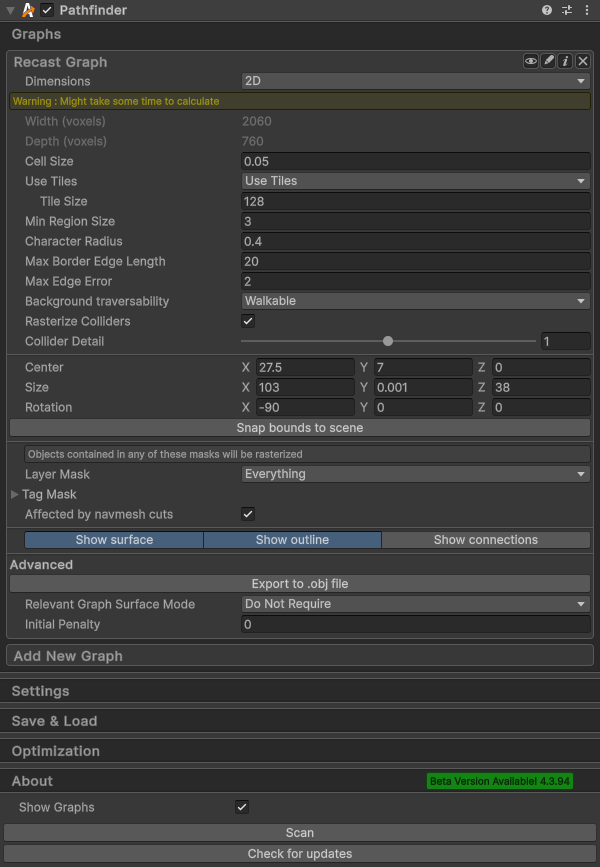Remove Recast Graph with X icon
This screenshot has width=600, height=867.
583,61
